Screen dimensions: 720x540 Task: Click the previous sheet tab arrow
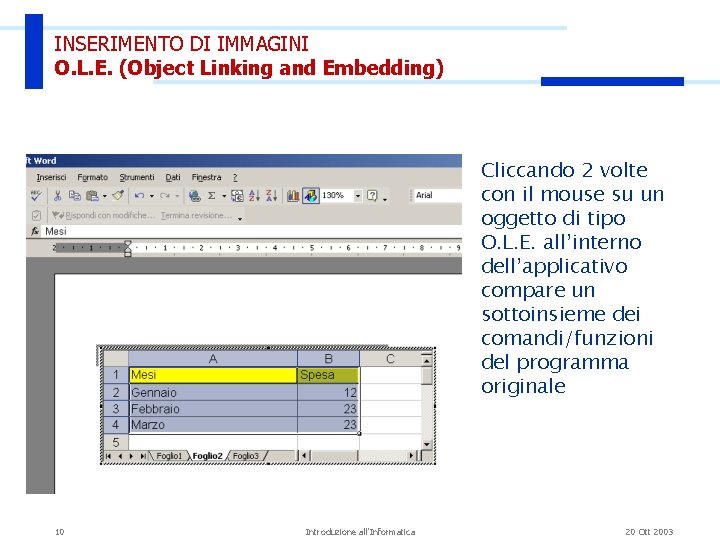(120, 456)
